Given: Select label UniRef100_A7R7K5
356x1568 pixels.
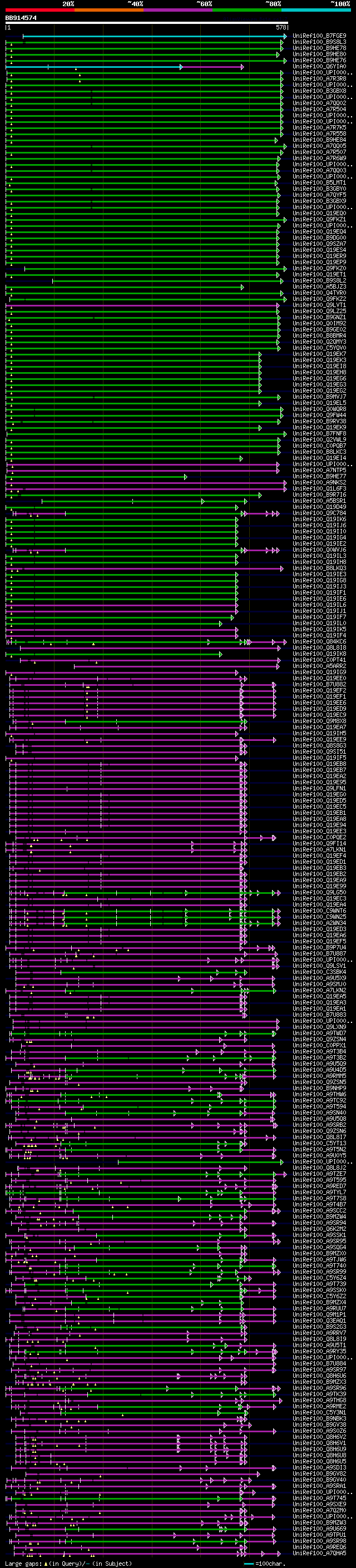Looking at the screenshot, I should click(x=319, y=127).
